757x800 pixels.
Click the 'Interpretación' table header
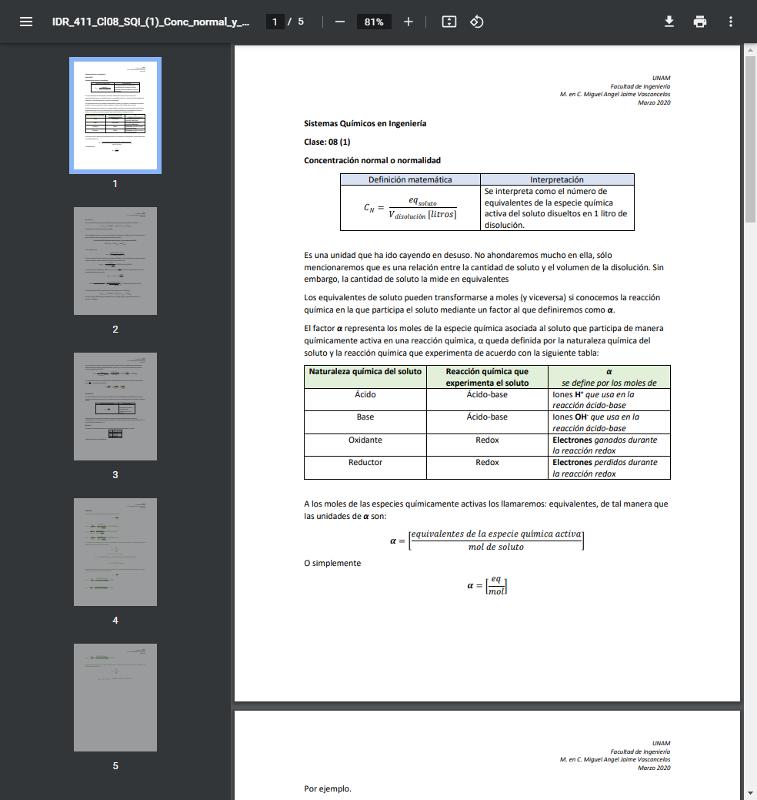click(557, 180)
